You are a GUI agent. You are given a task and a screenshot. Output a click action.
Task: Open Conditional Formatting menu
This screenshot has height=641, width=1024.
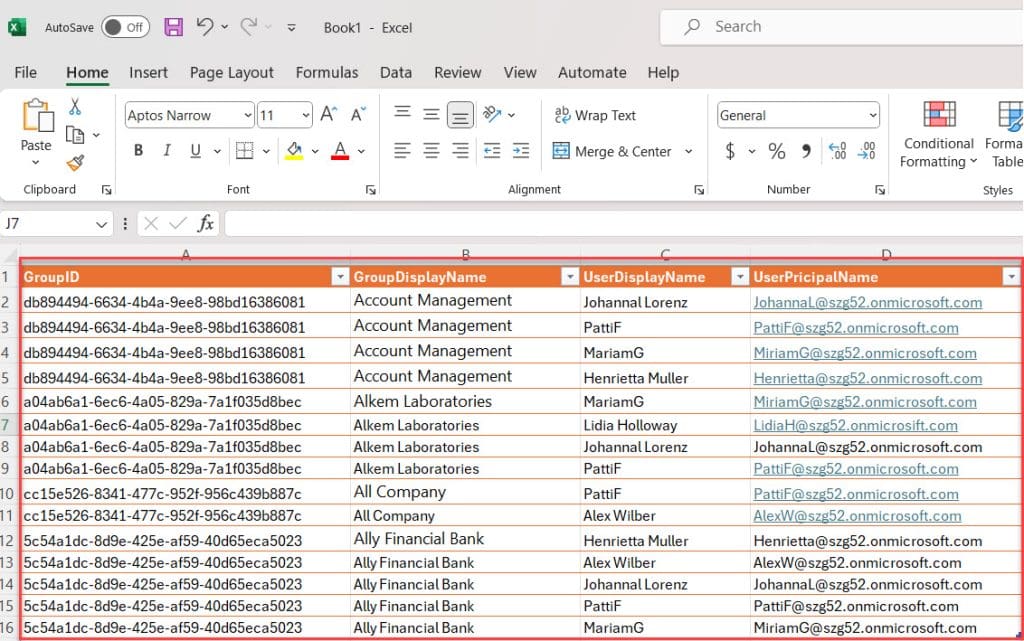point(938,135)
